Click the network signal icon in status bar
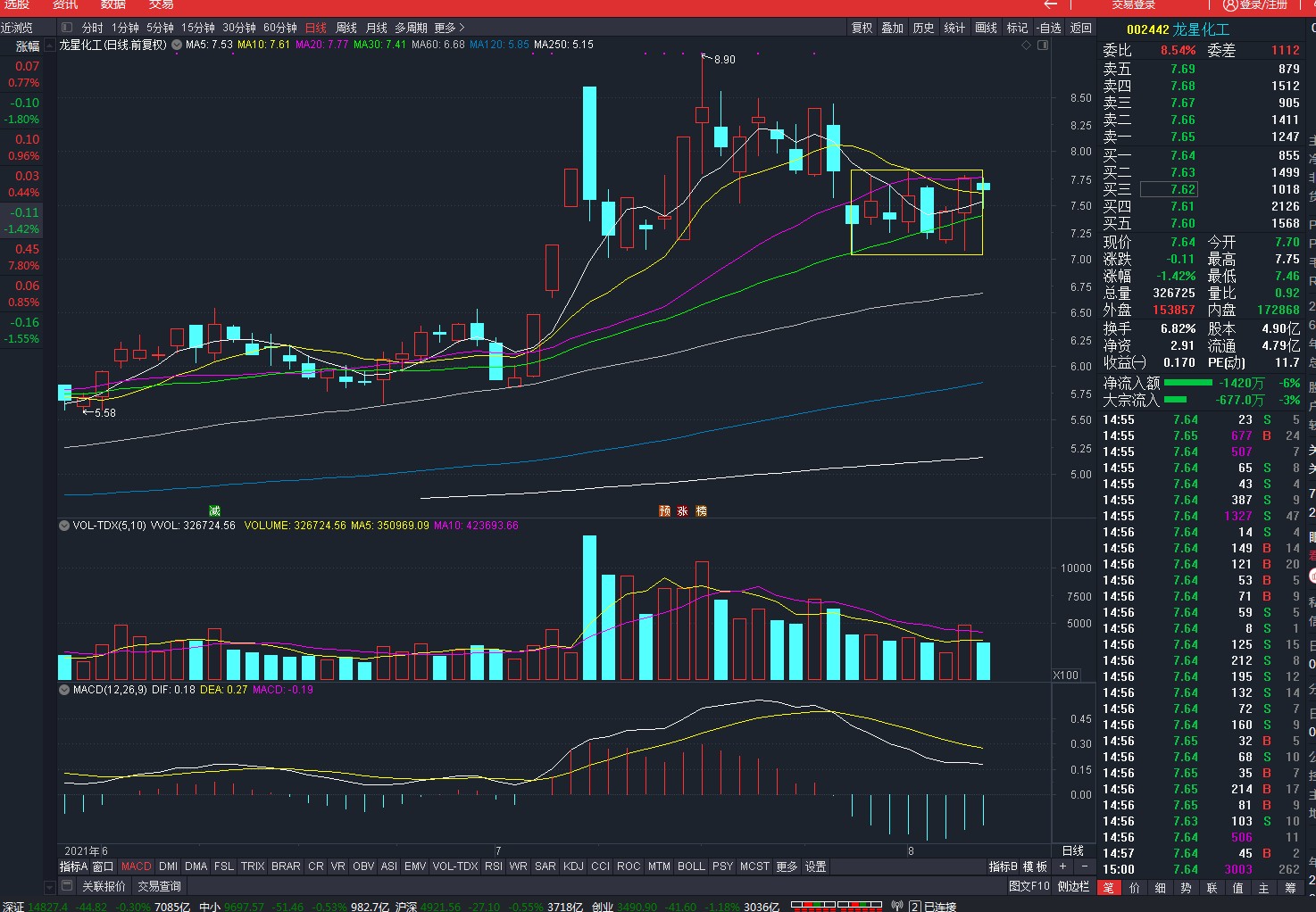Image resolution: width=1316 pixels, height=912 pixels. [x=897, y=907]
